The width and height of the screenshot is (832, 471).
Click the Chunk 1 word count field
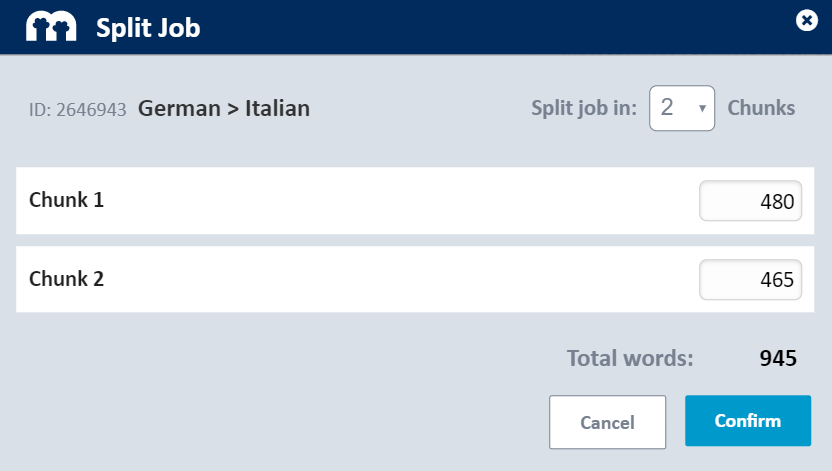tap(750, 201)
